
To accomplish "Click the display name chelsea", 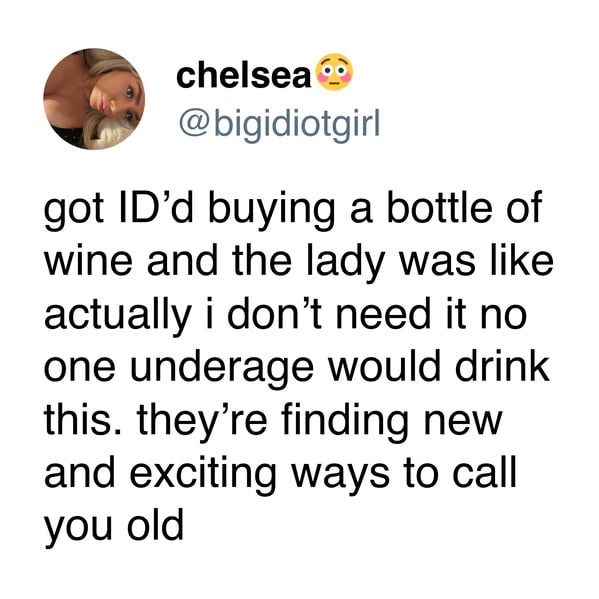I will [x=244, y=75].
